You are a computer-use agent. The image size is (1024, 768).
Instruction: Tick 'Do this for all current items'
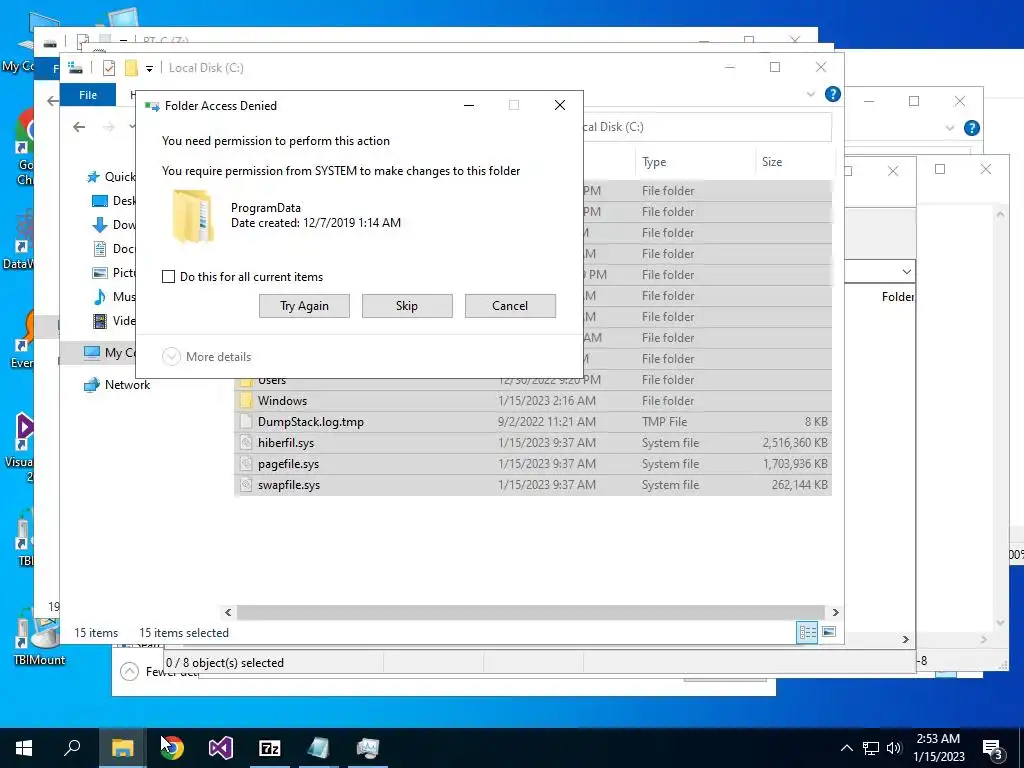point(168,277)
